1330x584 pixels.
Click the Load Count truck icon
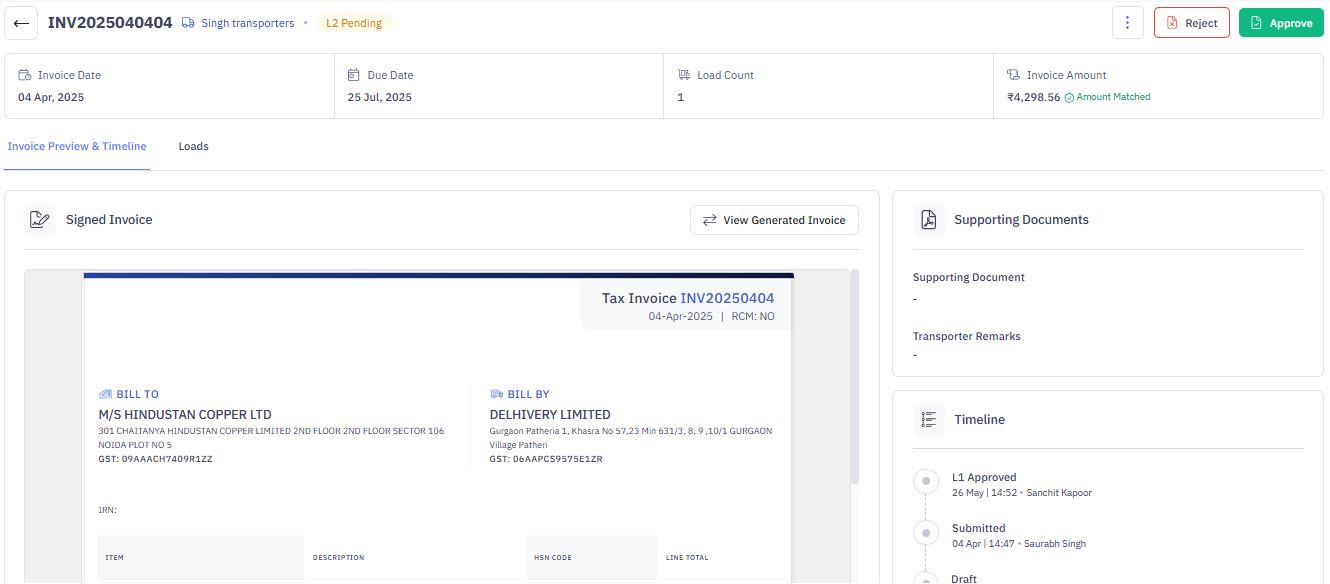(684, 75)
